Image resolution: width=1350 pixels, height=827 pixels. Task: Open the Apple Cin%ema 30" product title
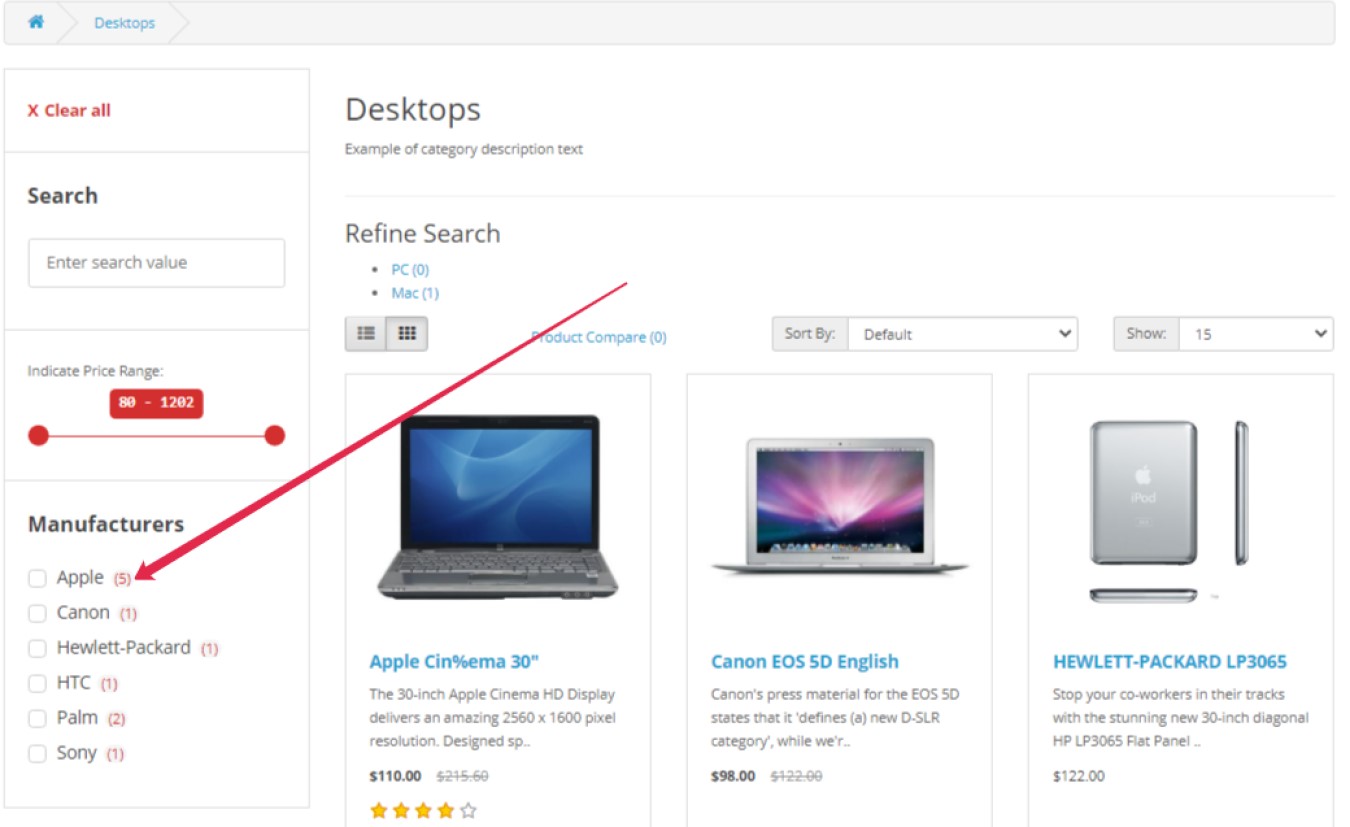tap(454, 661)
